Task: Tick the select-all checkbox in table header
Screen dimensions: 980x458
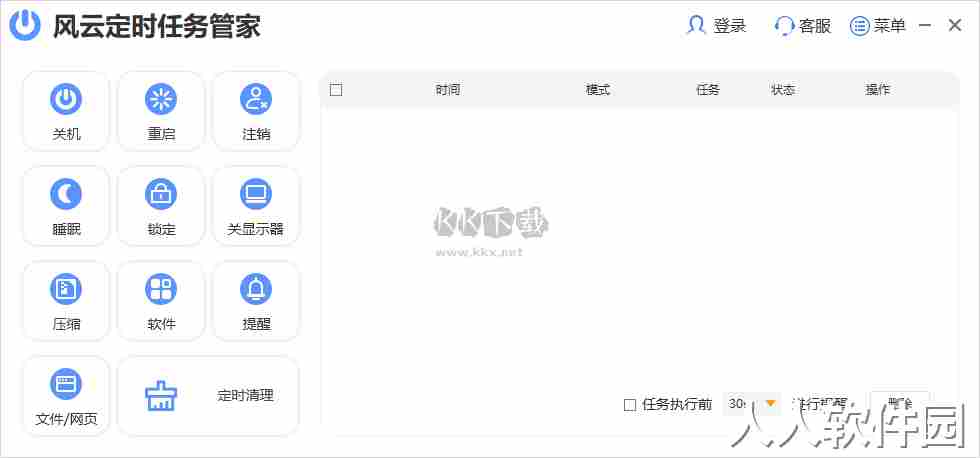Action: [336, 90]
